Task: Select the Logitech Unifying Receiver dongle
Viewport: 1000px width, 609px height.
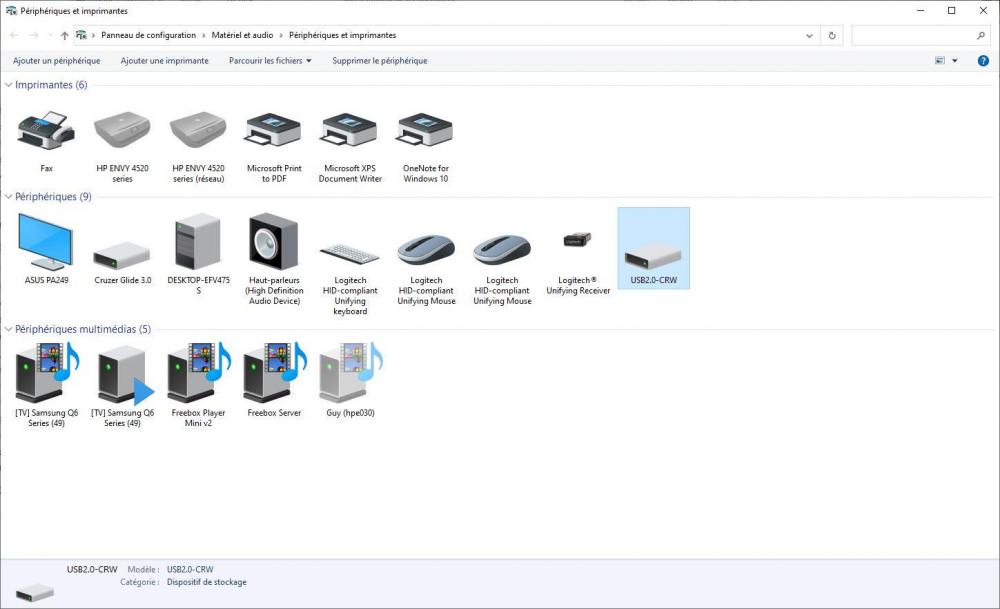Action: (578, 244)
